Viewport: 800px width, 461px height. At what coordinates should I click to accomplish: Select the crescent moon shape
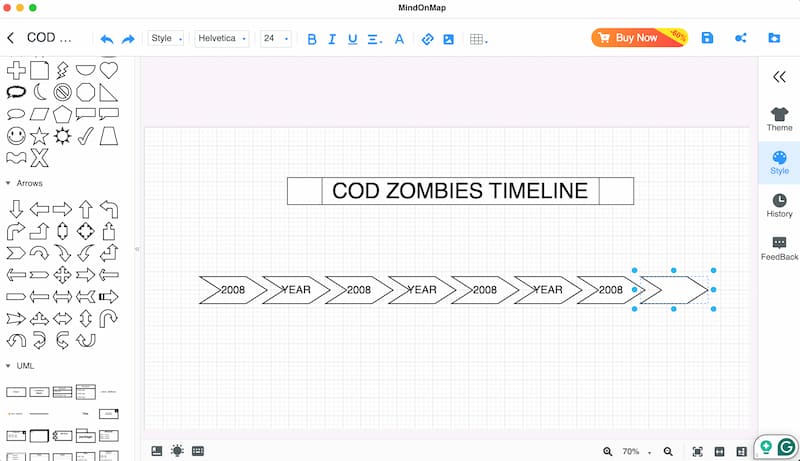coord(39,92)
